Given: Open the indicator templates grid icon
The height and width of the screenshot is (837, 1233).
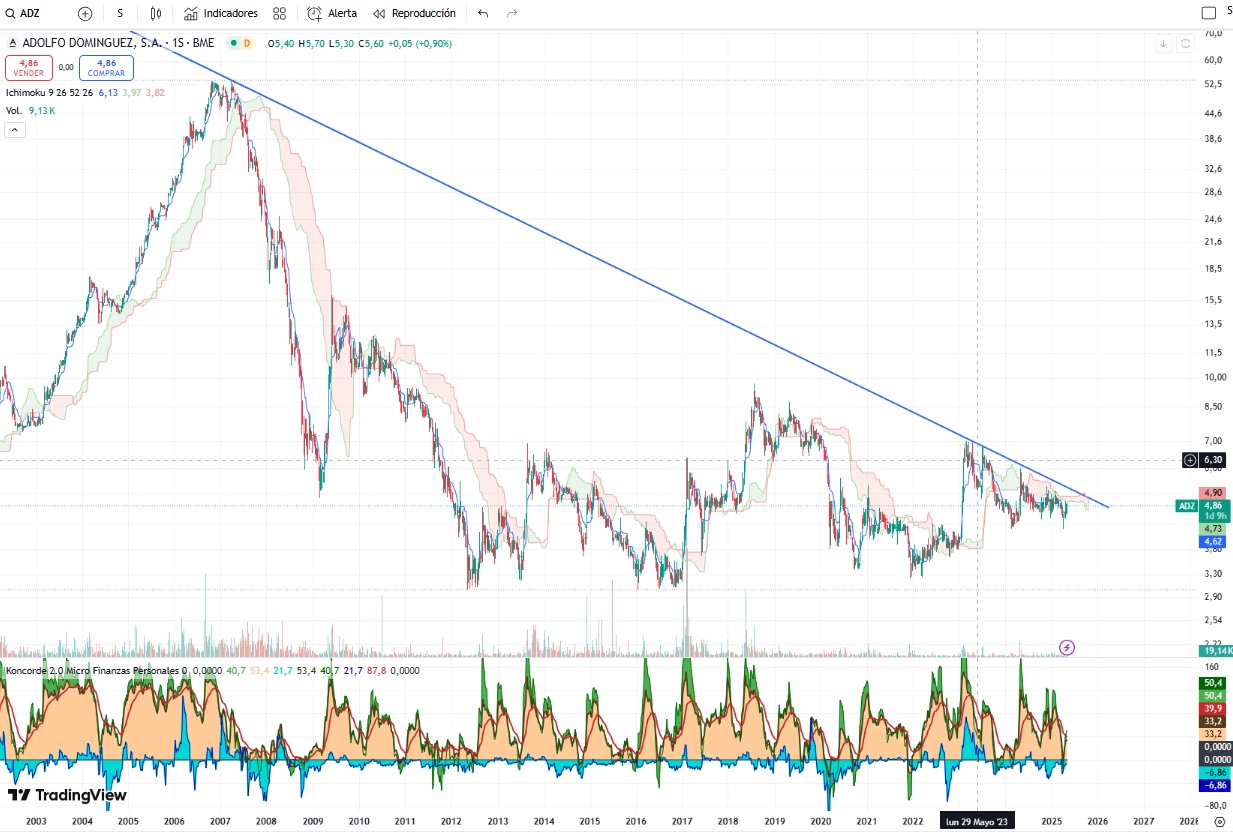Looking at the screenshot, I should point(279,13).
